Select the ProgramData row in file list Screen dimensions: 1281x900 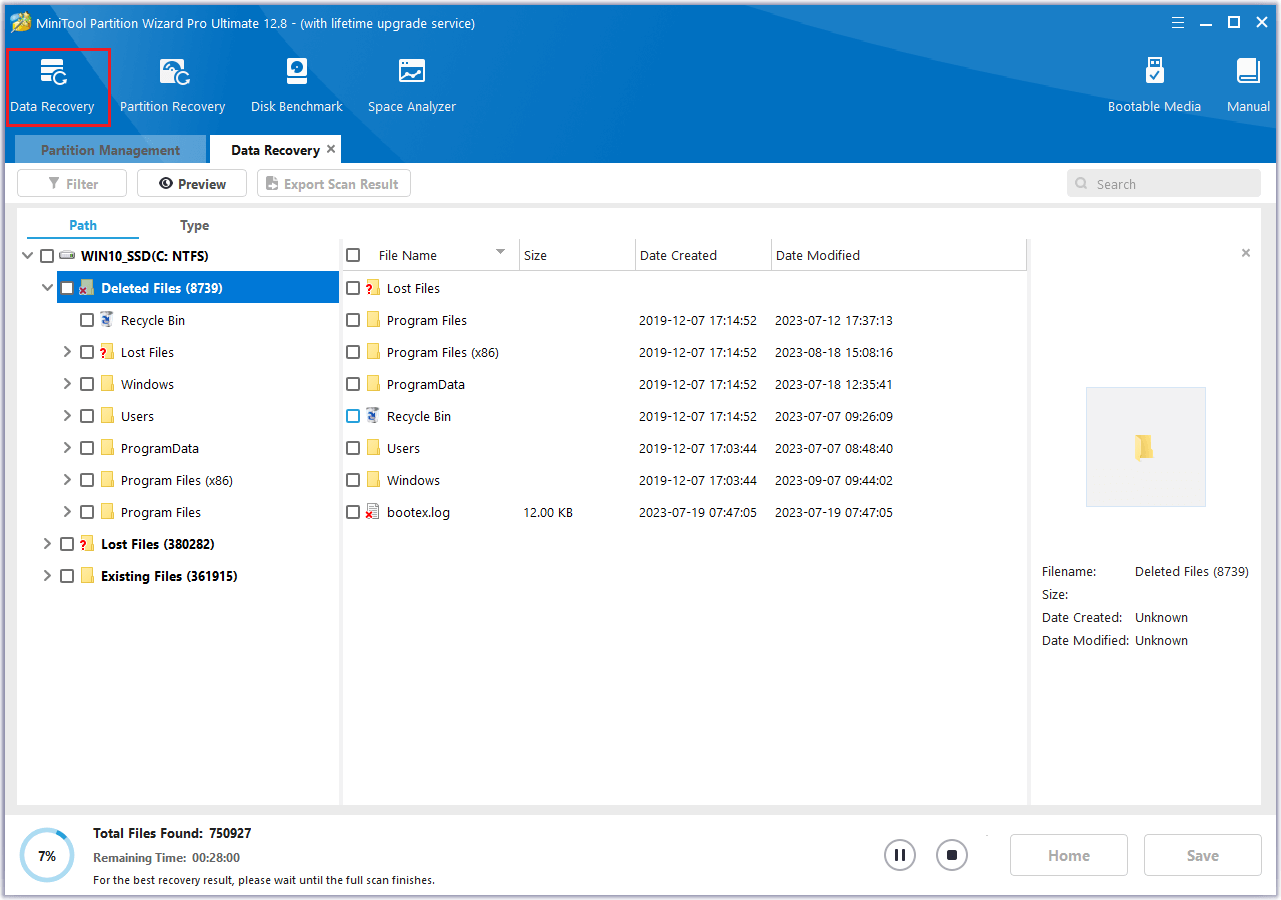[684, 384]
